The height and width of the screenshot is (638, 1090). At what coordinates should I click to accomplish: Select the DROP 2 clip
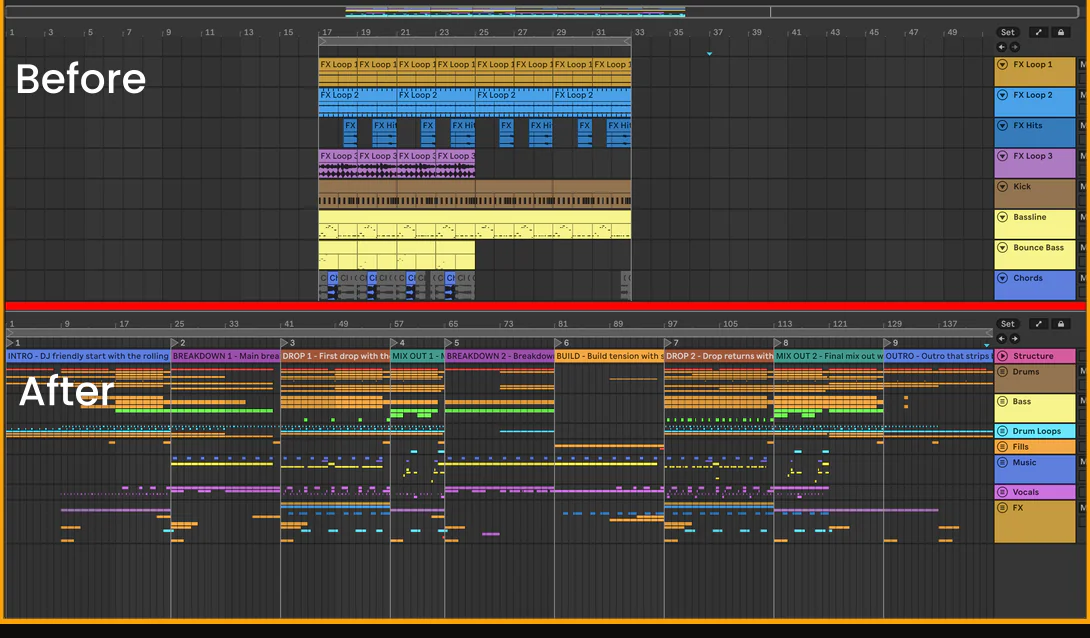tap(719, 356)
